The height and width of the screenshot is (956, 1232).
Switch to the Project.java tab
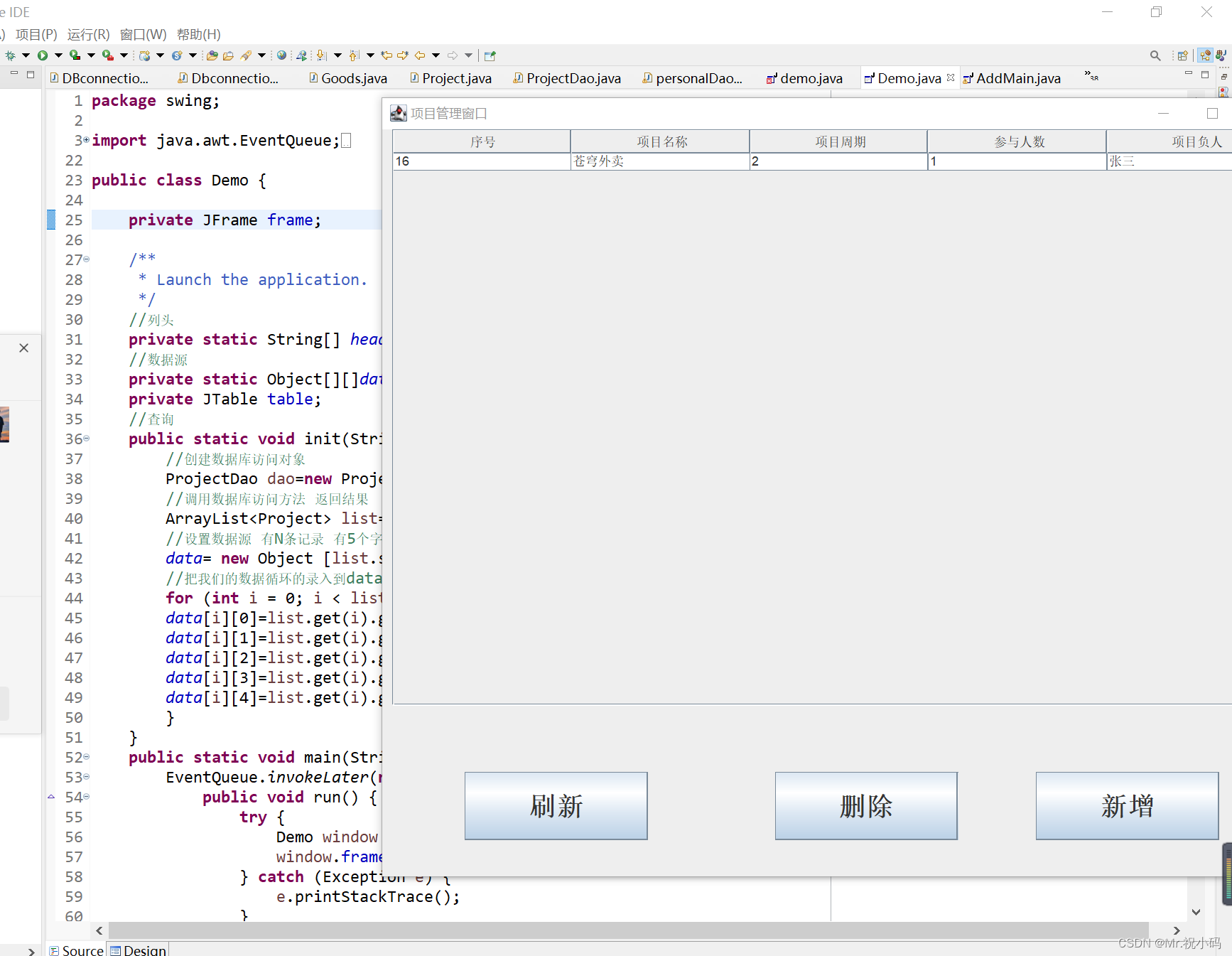(450, 78)
